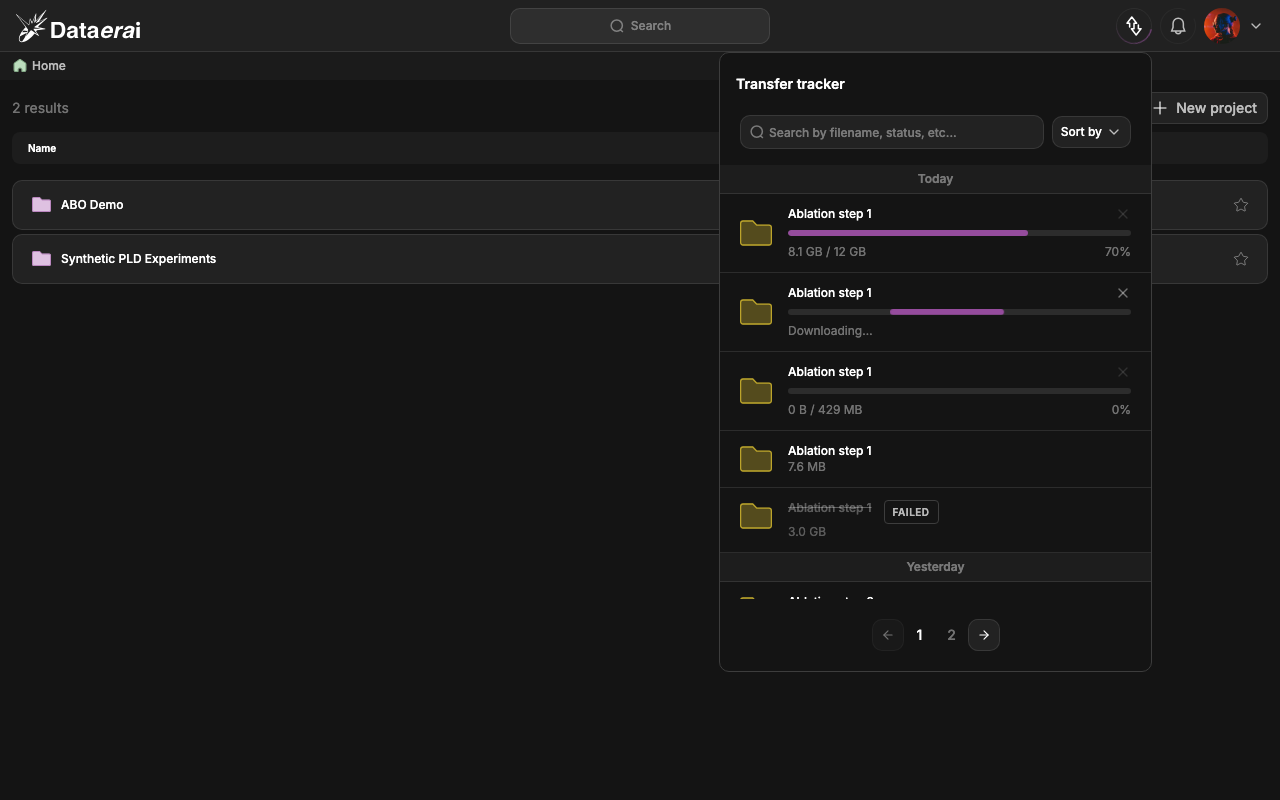Click the 2 results label

click(x=40, y=108)
